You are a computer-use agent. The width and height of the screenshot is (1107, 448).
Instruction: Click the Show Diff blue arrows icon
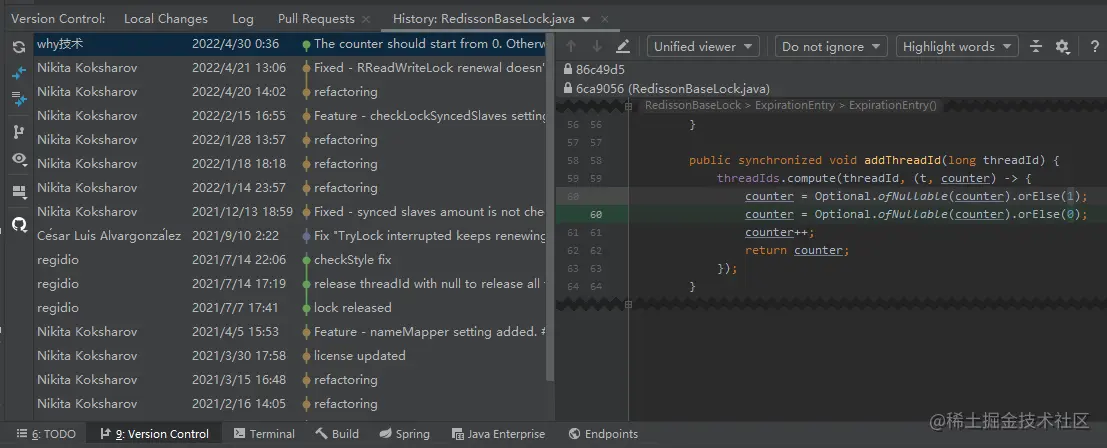click(19, 73)
